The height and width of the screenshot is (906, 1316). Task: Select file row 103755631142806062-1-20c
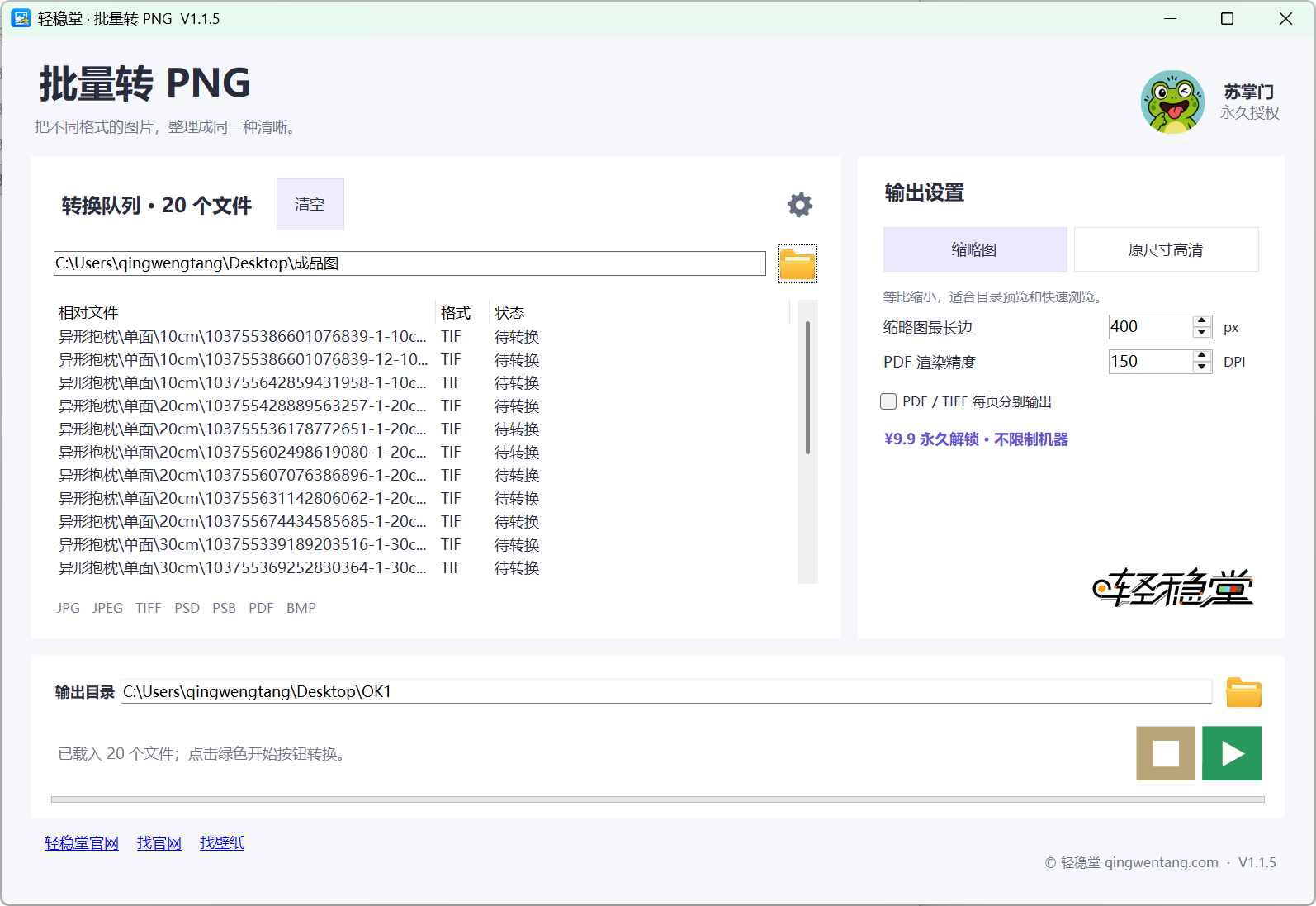[422, 499]
